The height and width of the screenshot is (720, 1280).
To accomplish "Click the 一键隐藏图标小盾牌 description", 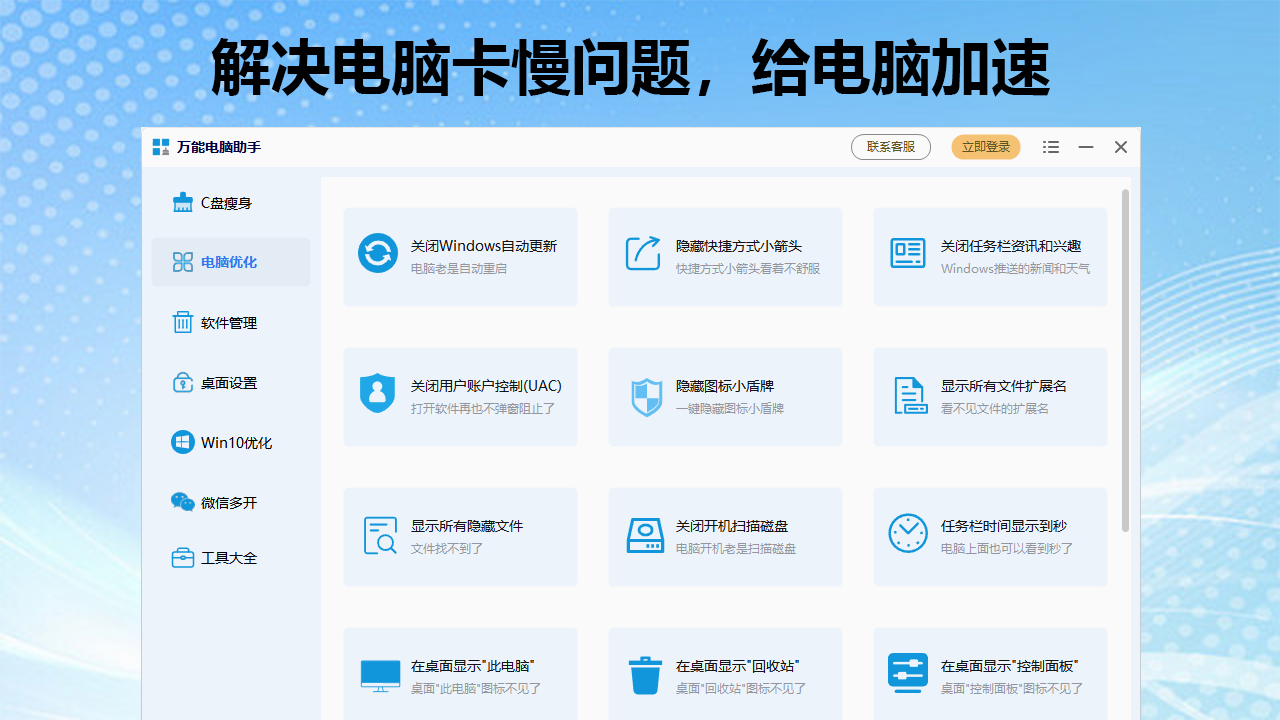I will click(730, 409).
